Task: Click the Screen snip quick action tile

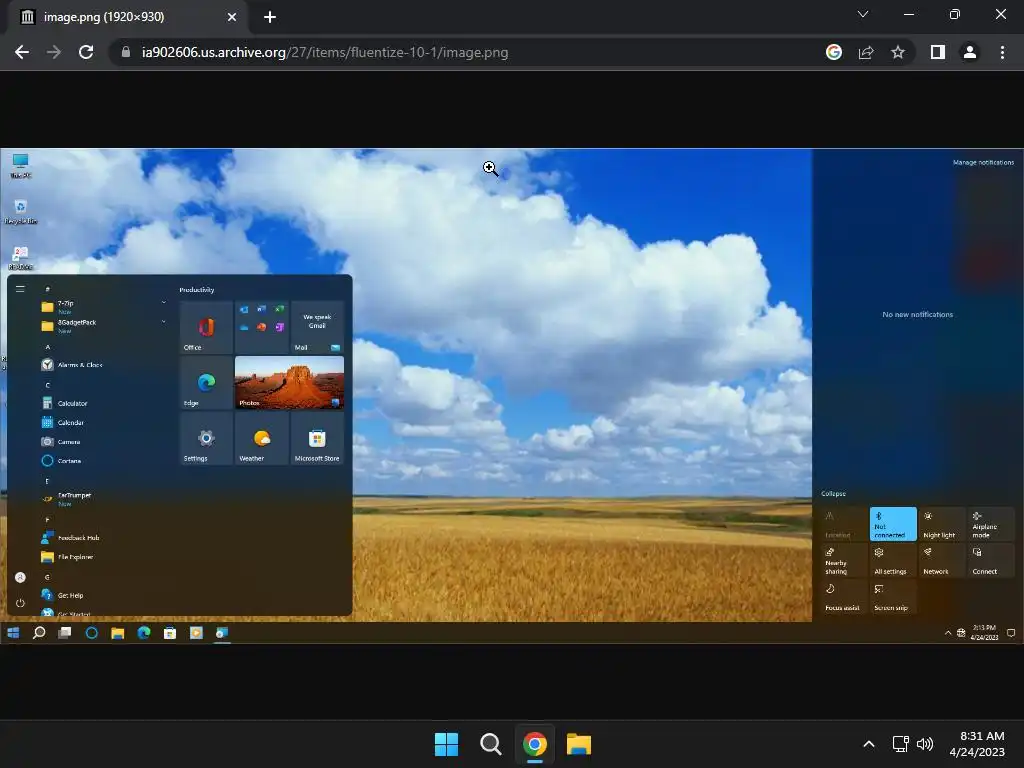Action: (893, 596)
